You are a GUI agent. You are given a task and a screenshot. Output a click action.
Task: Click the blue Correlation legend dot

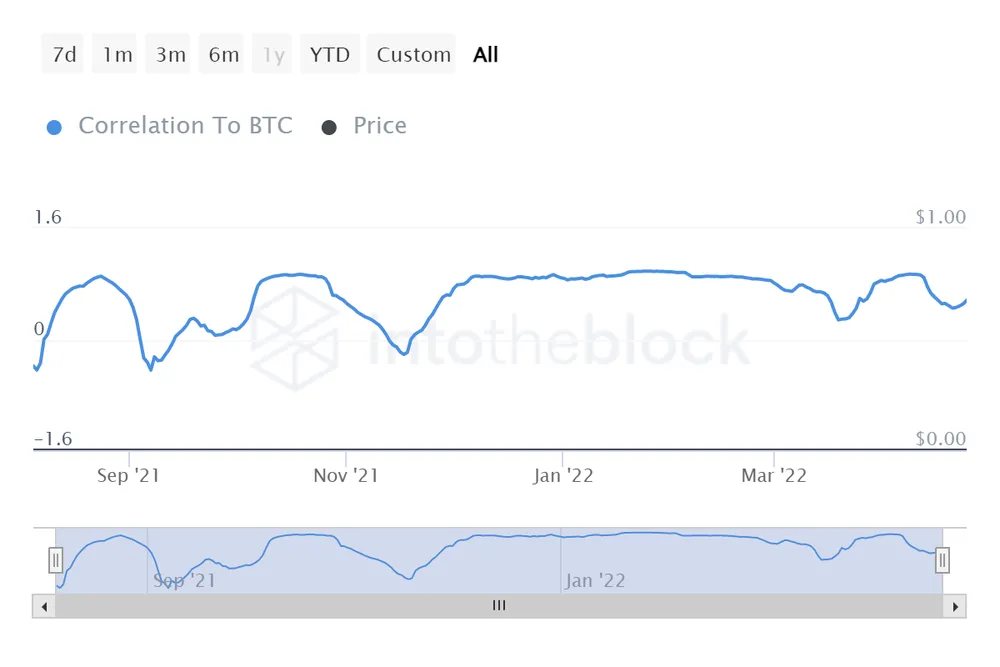click(x=55, y=127)
